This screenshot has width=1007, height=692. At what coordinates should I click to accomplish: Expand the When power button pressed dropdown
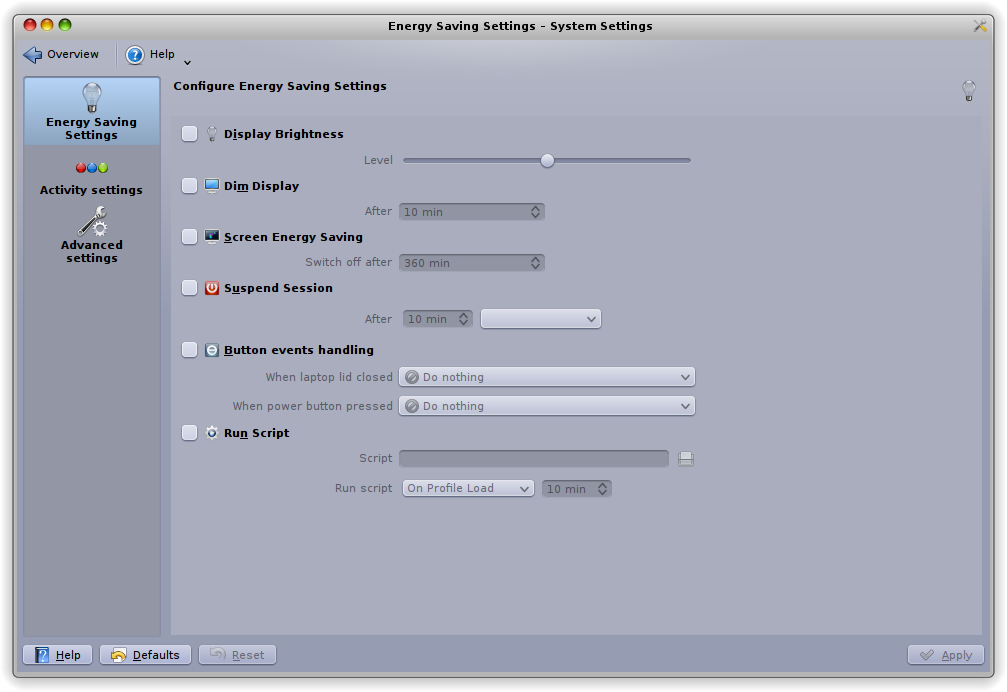tap(547, 406)
